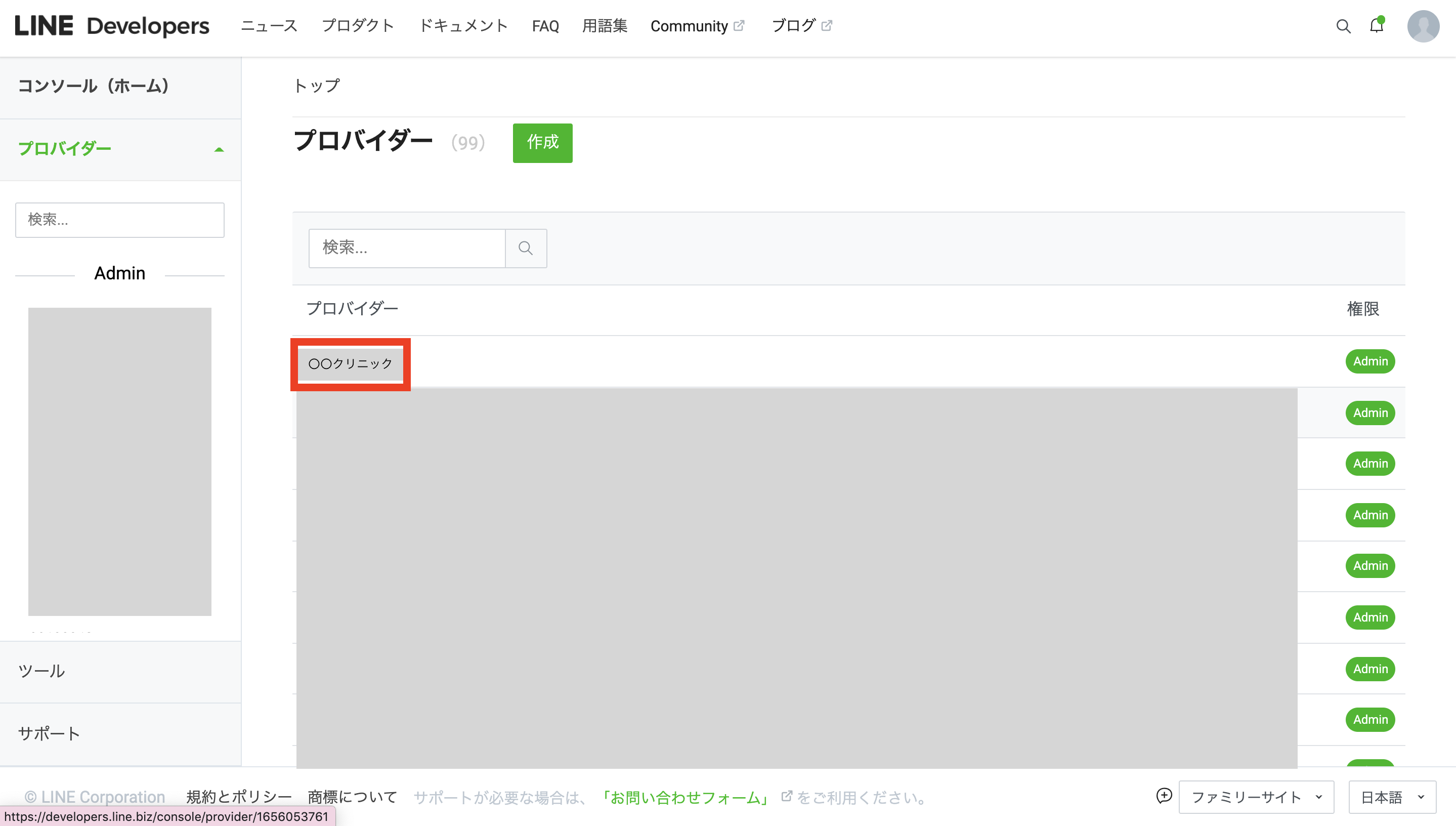Click the external link icon next to ブログ
Image resolution: width=1456 pixels, height=826 pixels.
(x=827, y=25)
